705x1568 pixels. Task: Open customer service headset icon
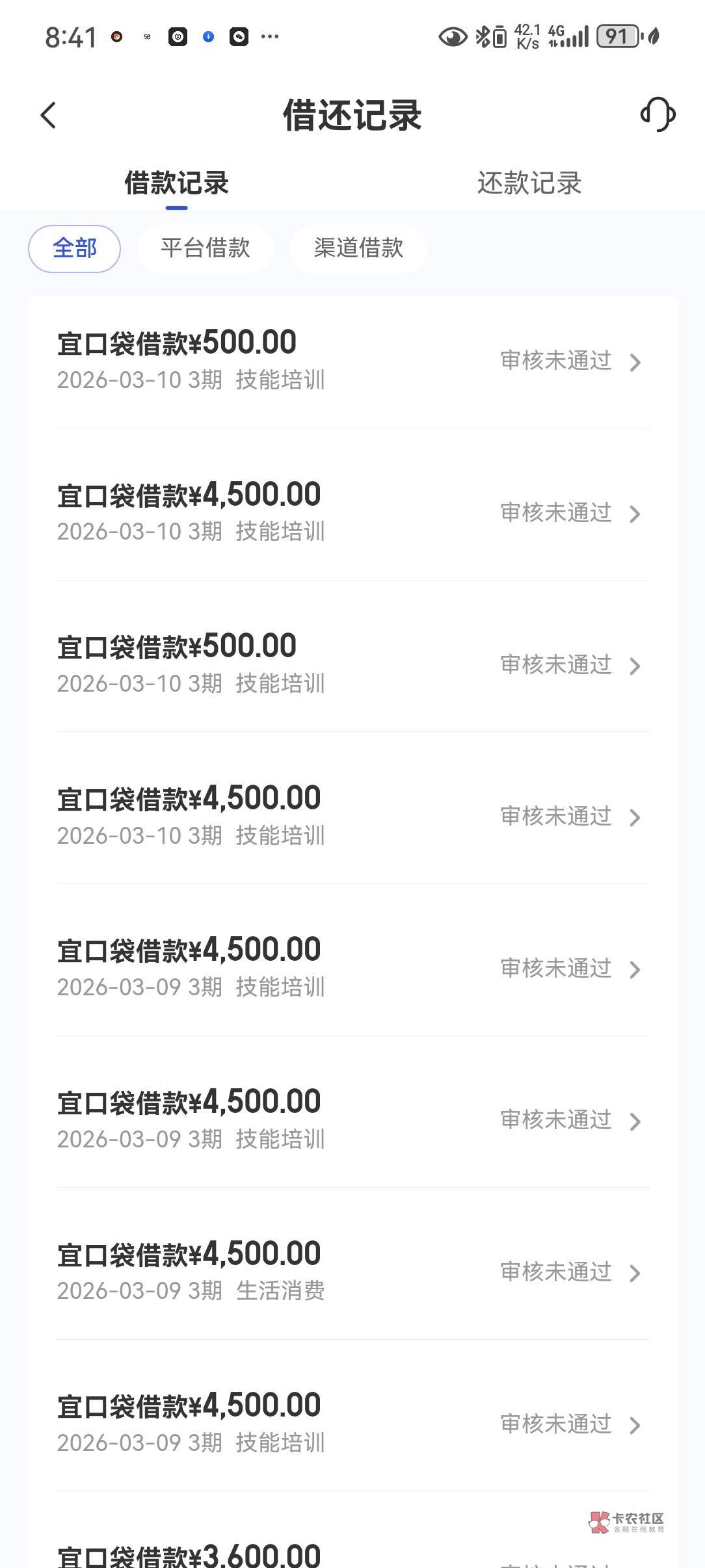tap(658, 115)
